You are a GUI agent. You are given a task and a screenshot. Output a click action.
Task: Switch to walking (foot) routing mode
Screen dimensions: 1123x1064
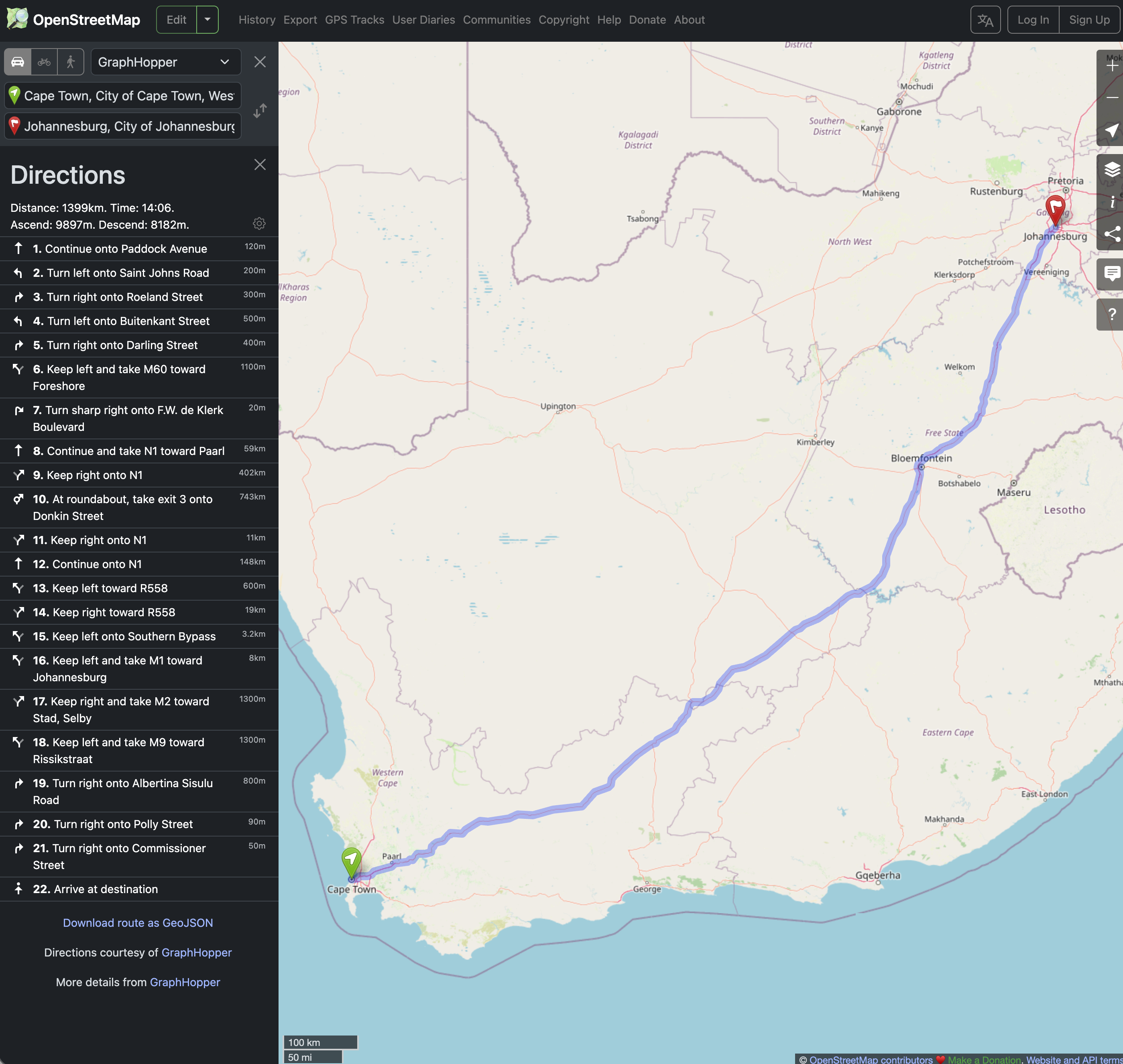coord(70,62)
